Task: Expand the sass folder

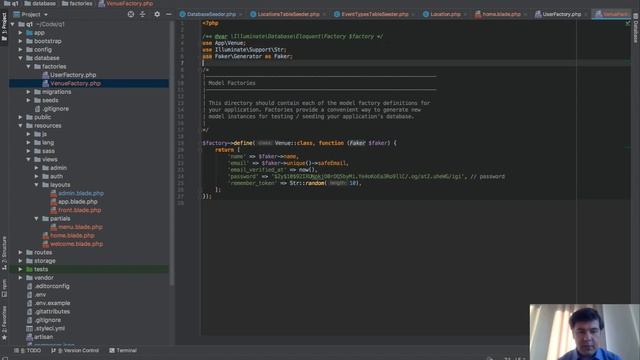Action: pos(29,151)
